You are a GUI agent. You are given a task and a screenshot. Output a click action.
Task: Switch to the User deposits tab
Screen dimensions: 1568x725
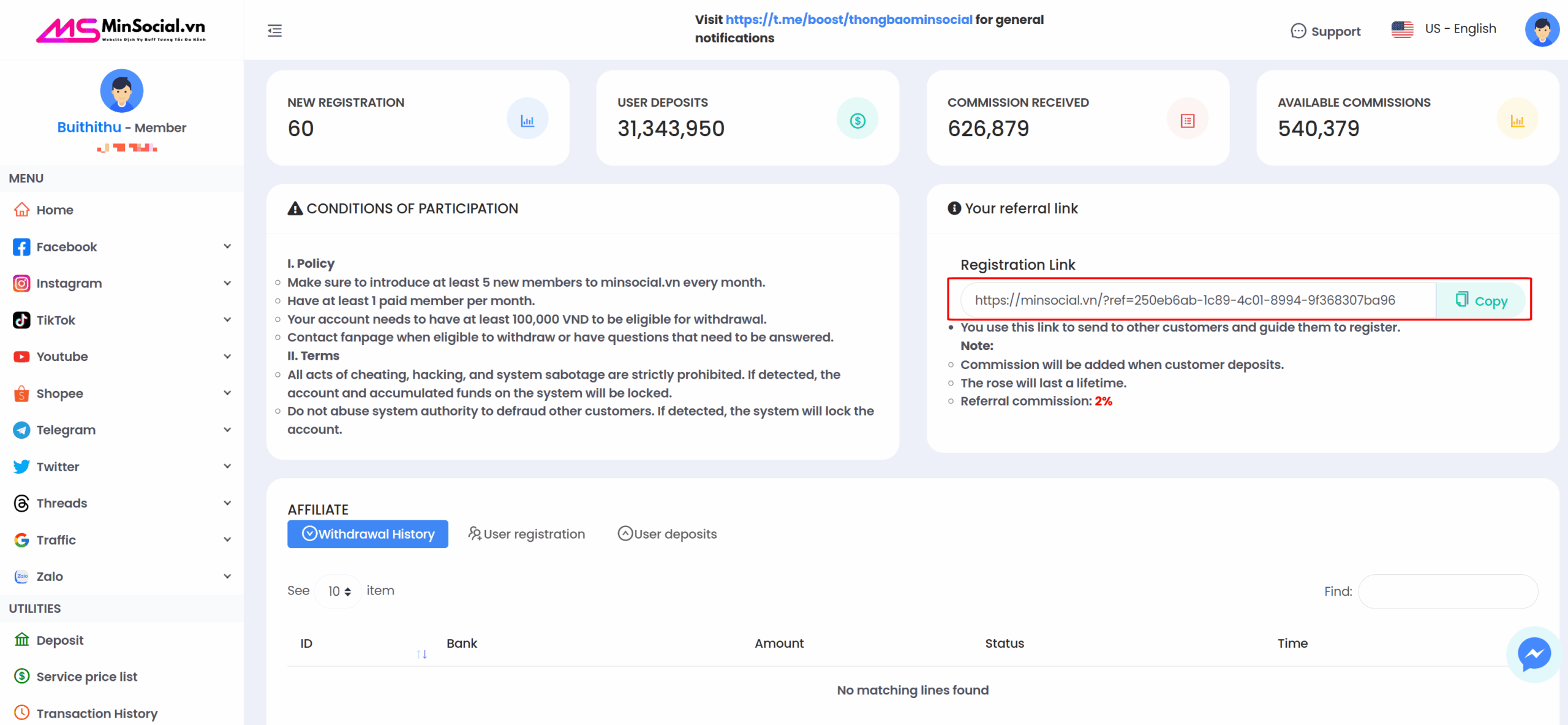tap(667, 534)
